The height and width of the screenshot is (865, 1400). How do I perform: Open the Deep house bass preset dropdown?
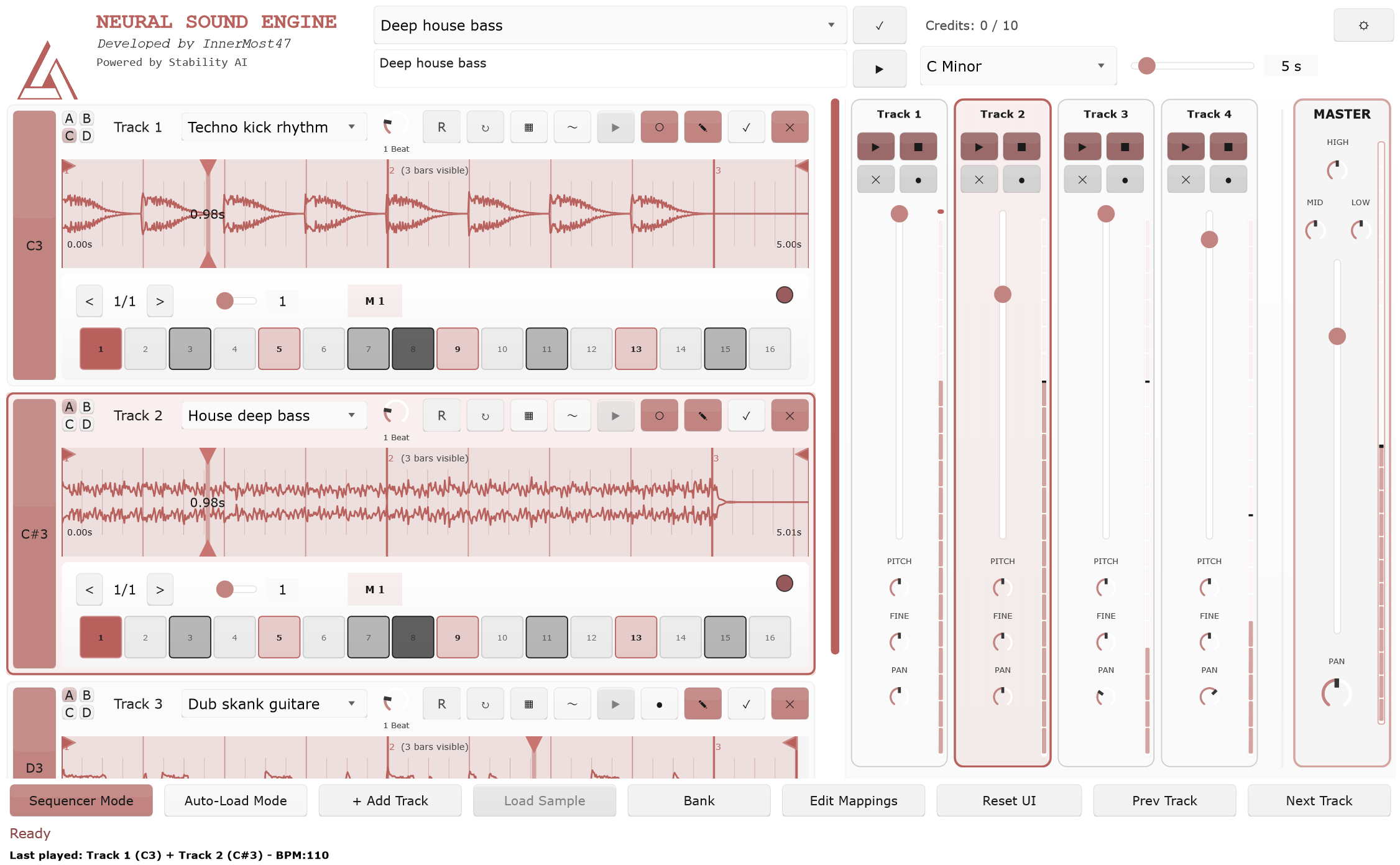(x=609, y=25)
